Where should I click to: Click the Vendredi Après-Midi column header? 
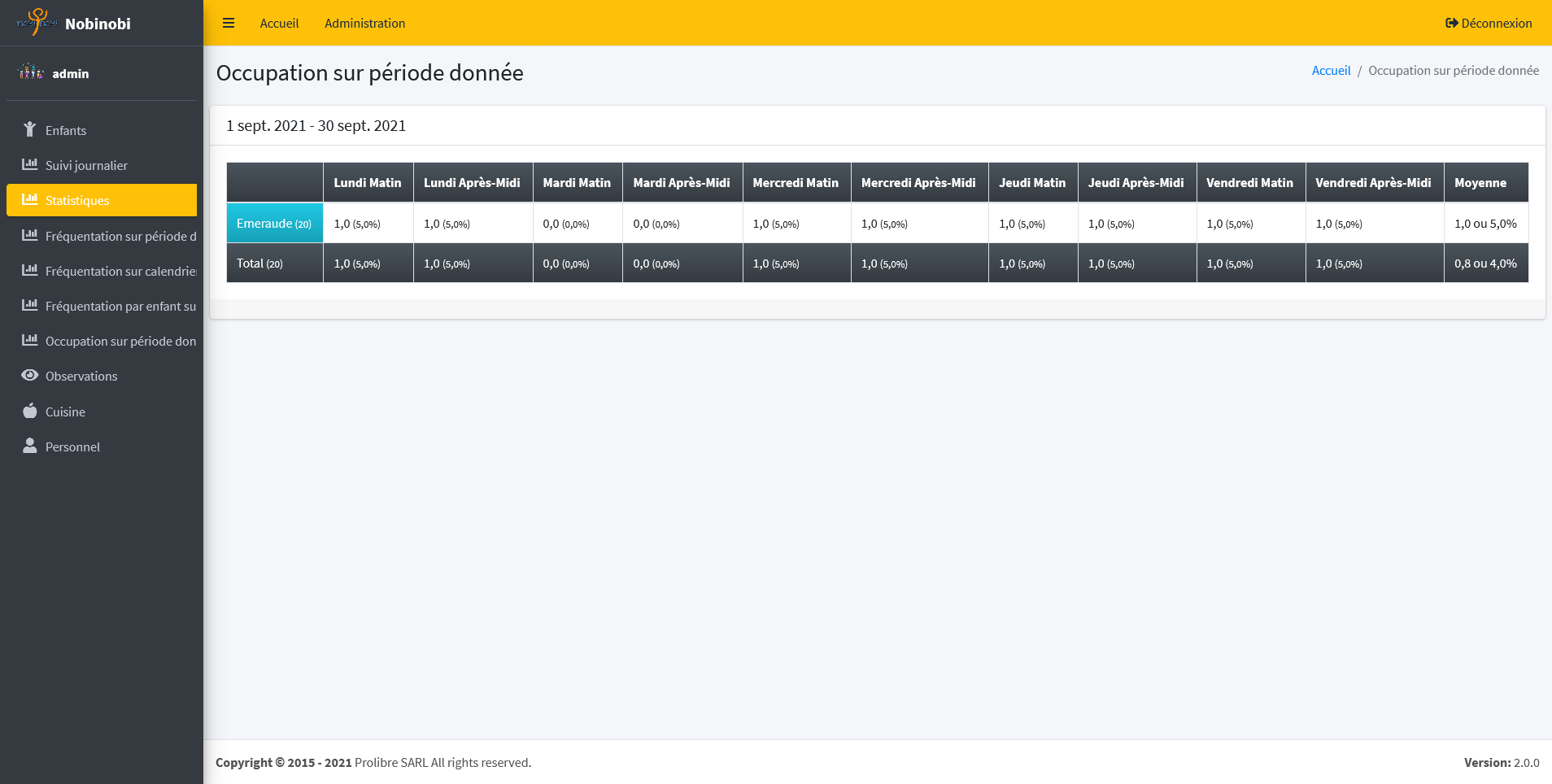tap(1375, 182)
